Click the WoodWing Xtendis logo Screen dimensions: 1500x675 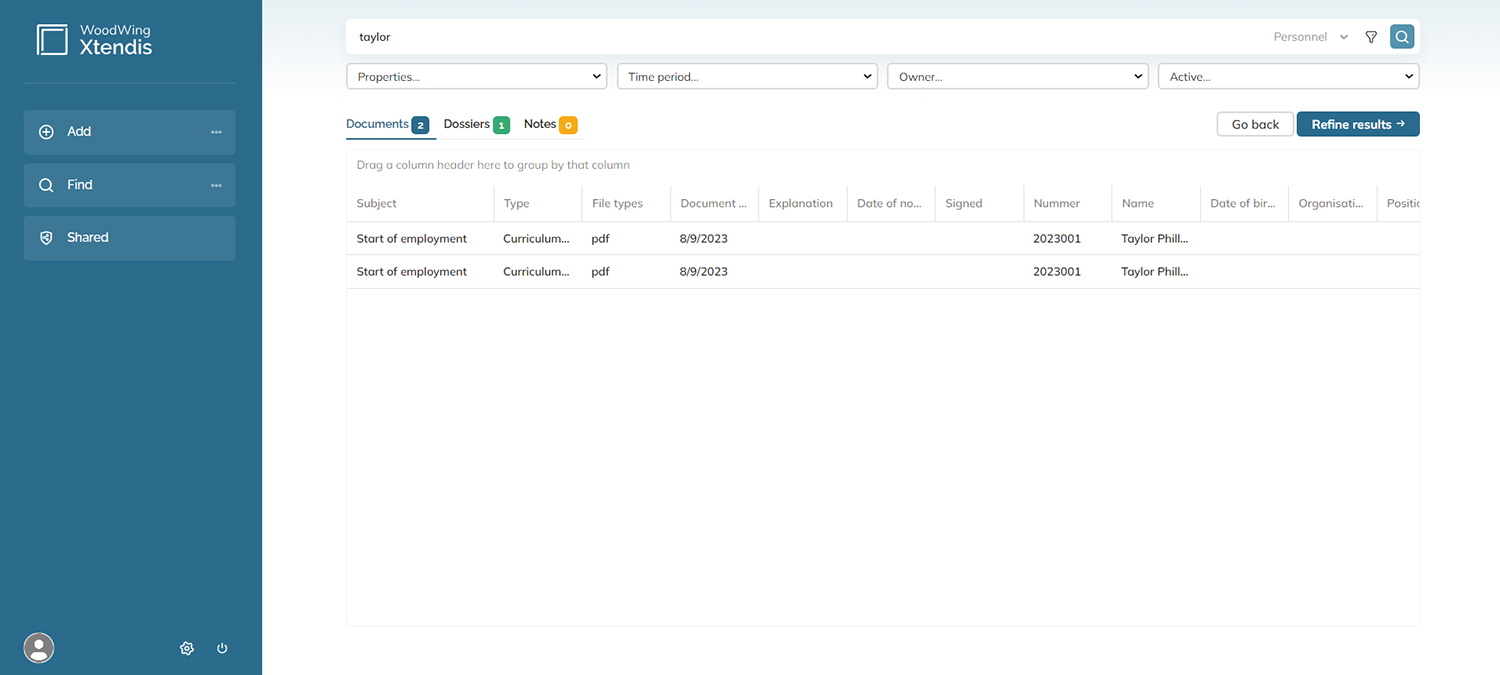point(94,40)
